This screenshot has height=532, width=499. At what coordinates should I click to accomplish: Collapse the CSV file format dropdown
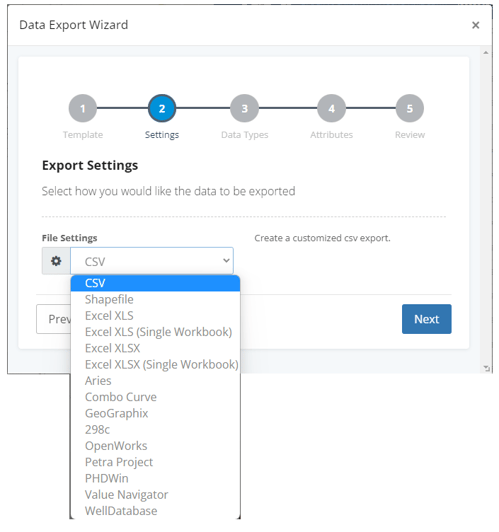pos(152,261)
